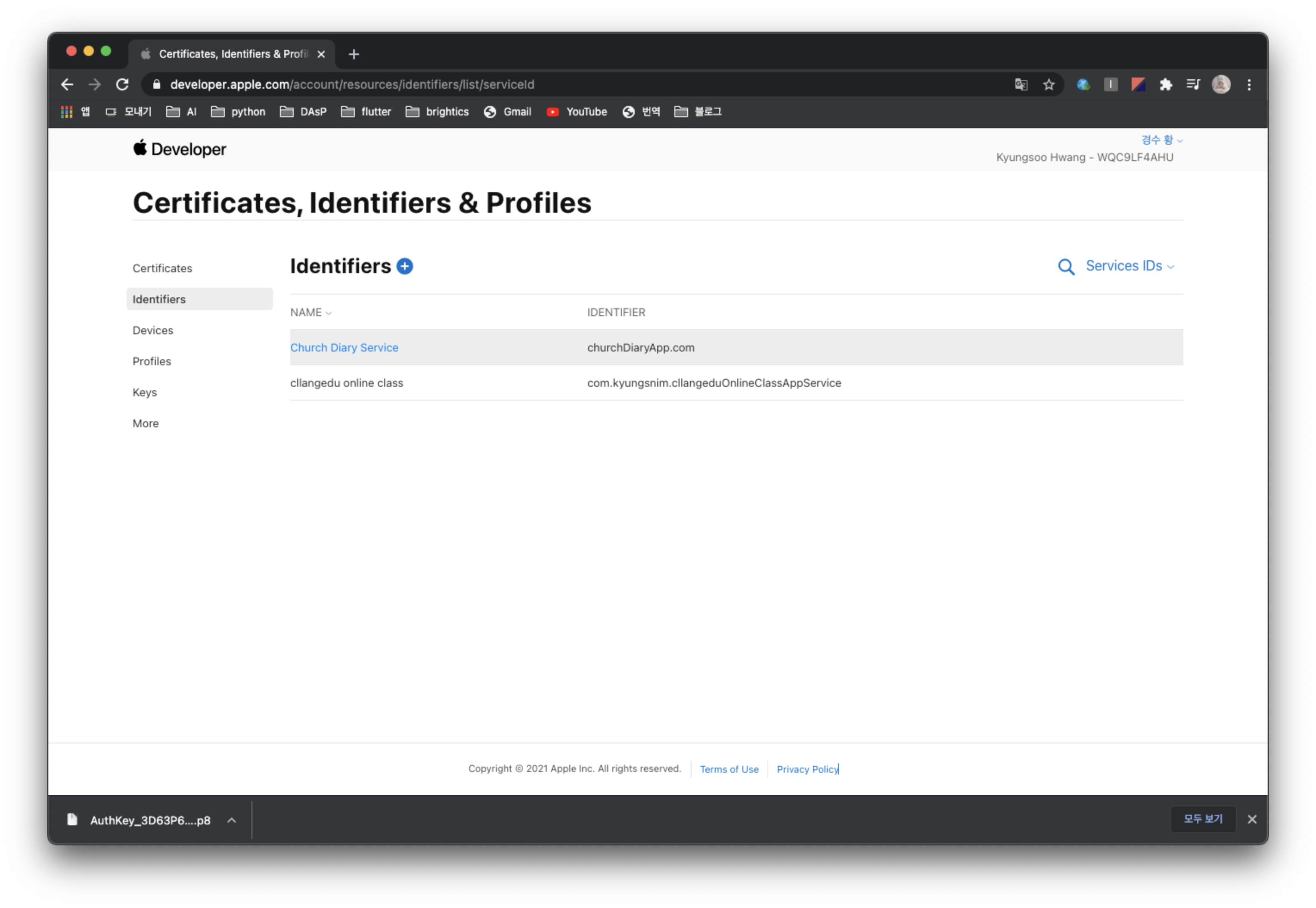Open the Certificates sidebar section

point(162,268)
